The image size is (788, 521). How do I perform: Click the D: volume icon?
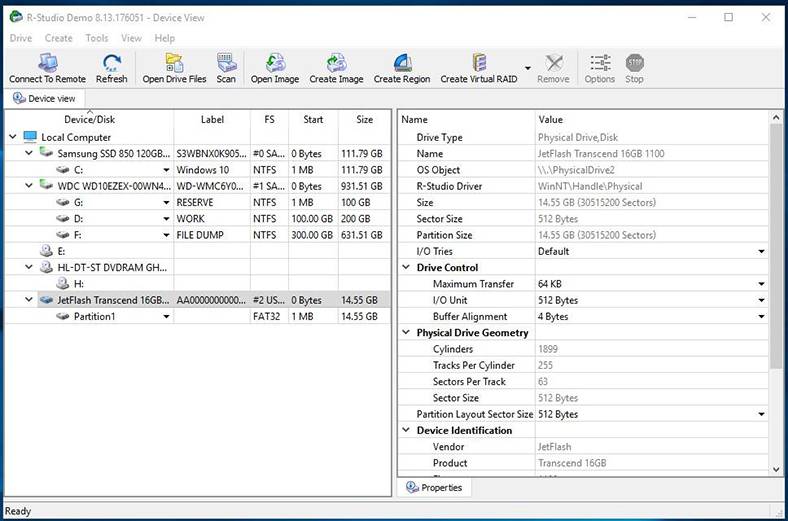tap(63, 219)
